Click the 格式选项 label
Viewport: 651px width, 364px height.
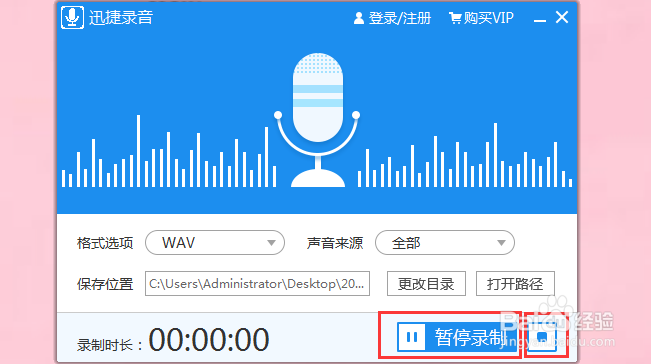tap(105, 243)
